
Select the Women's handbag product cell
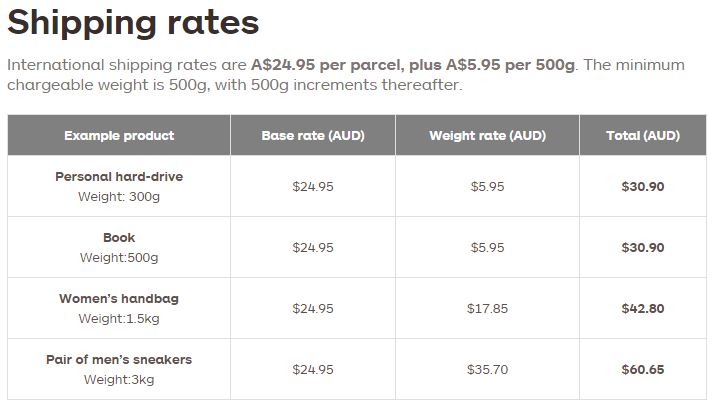(x=119, y=308)
